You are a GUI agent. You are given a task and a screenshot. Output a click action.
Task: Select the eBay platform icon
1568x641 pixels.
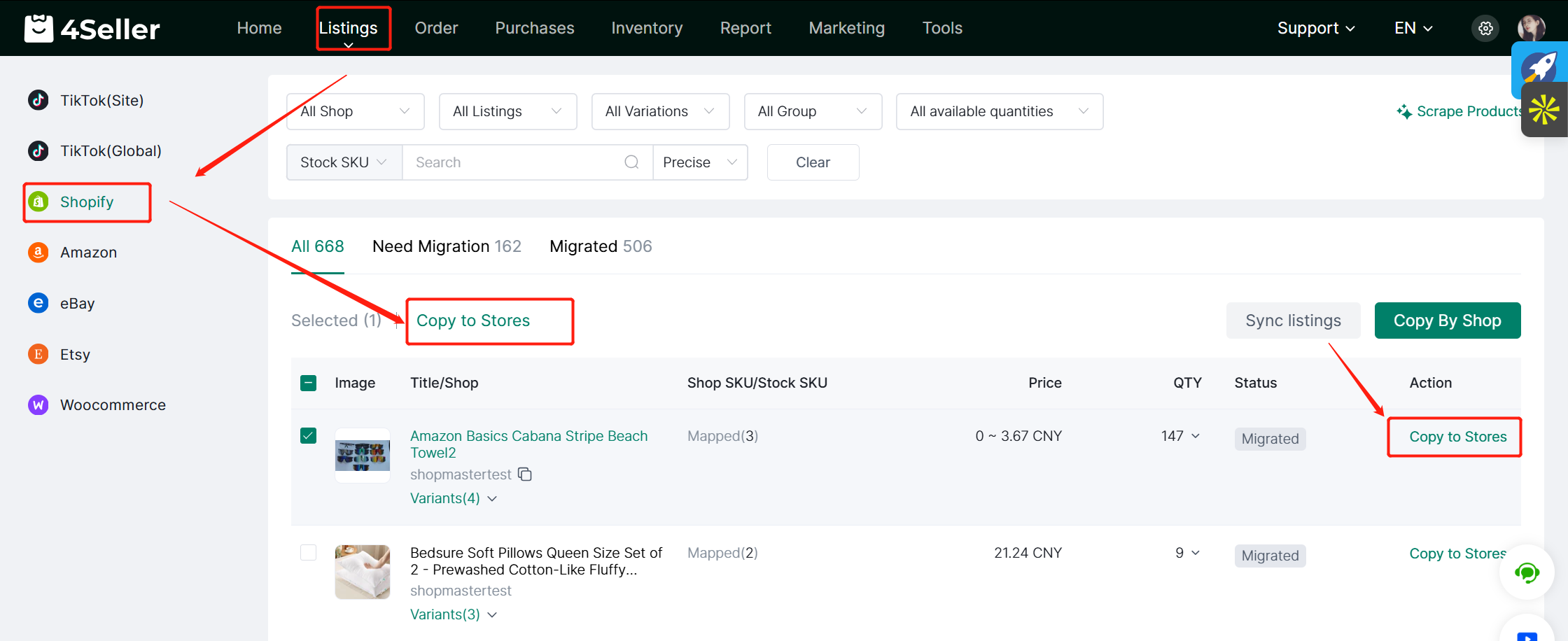38,303
